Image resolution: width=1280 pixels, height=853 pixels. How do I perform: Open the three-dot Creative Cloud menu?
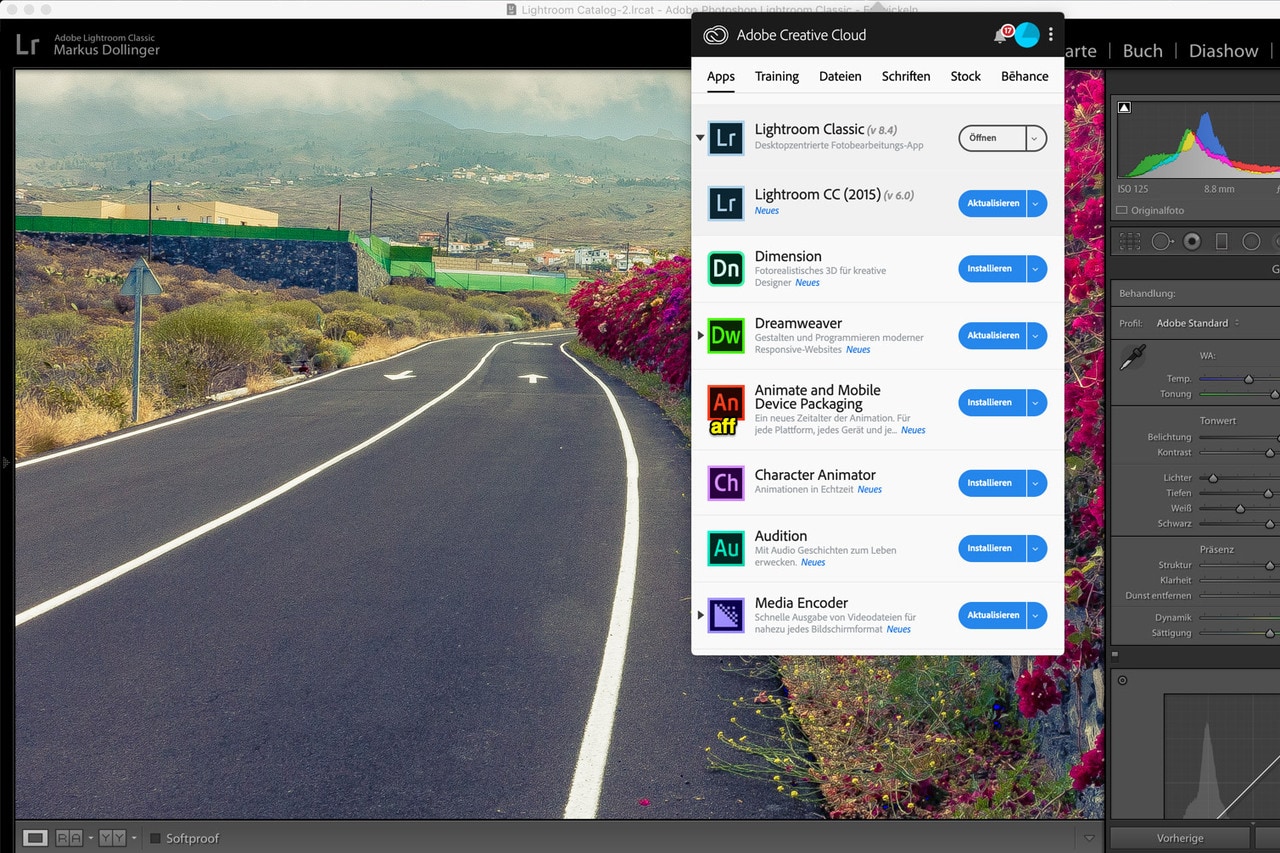coord(1050,35)
